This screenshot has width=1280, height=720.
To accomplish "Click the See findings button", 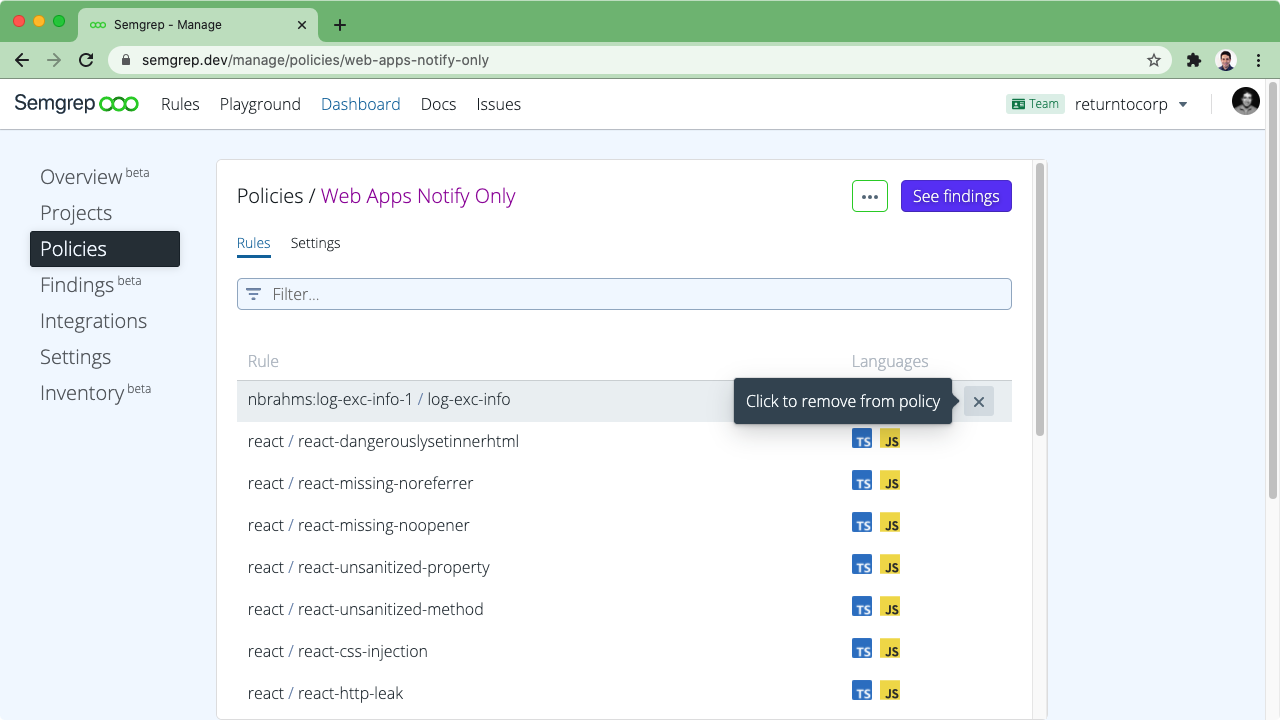I will point(956,196).
